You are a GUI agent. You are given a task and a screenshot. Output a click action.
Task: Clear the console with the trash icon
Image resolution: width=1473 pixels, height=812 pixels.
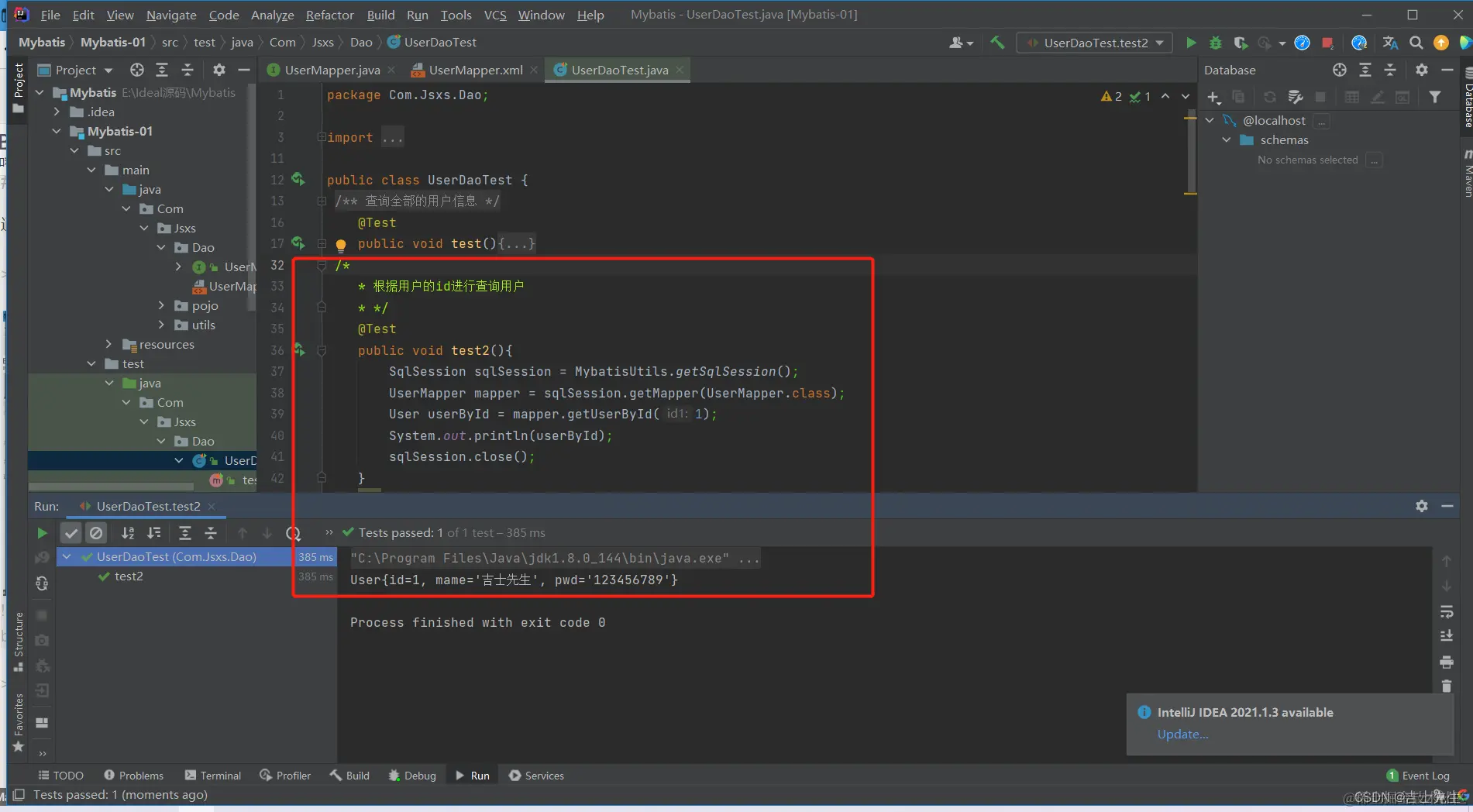coord(1446,686)
